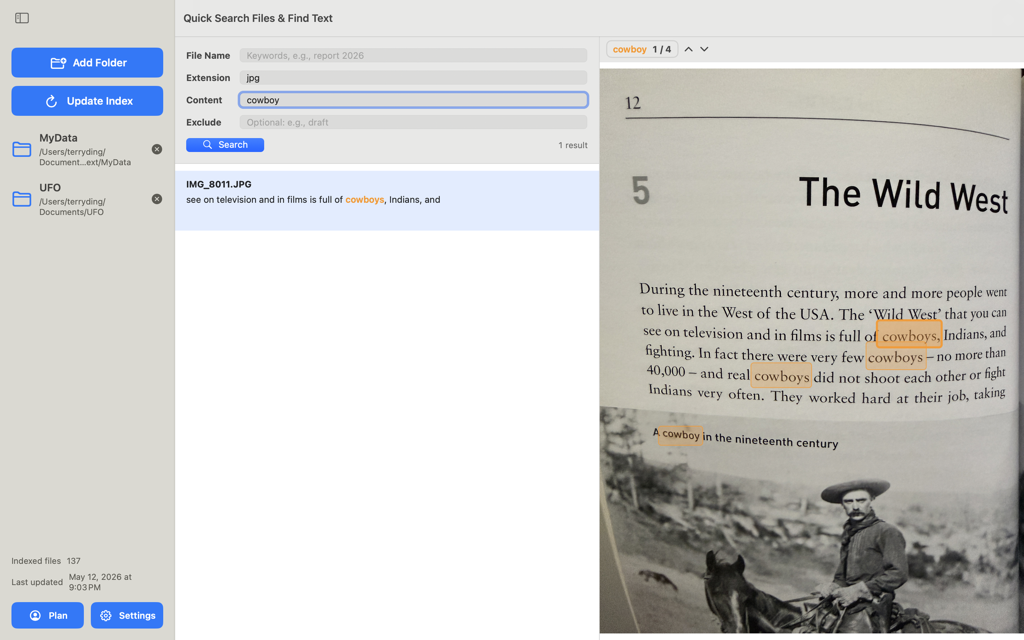Go to previous match with up chevron
Image resolution: width=1024 pixels, height=640 pixels.
(688, 49)
